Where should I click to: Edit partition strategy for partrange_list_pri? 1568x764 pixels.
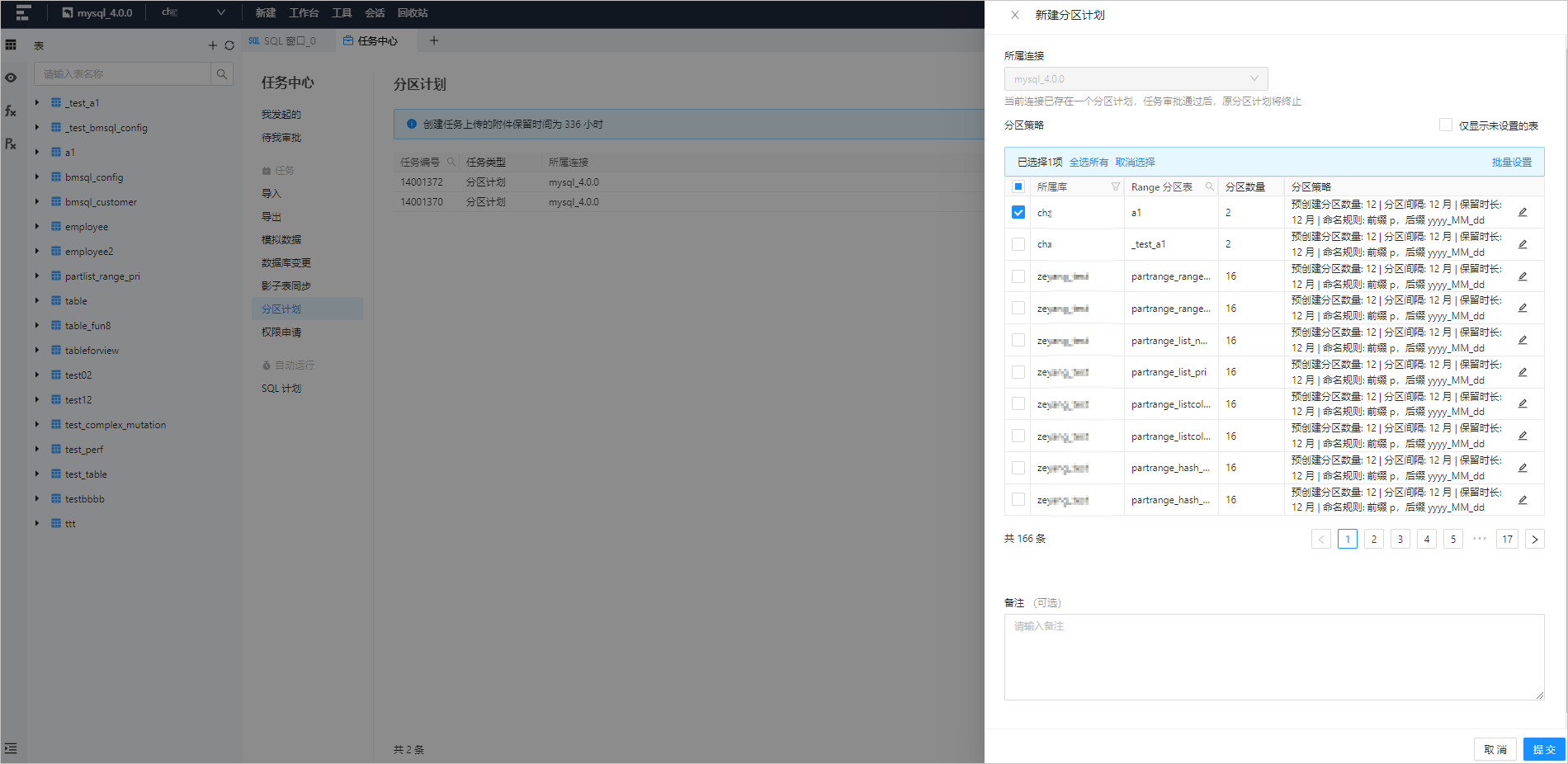(1523, 372)
